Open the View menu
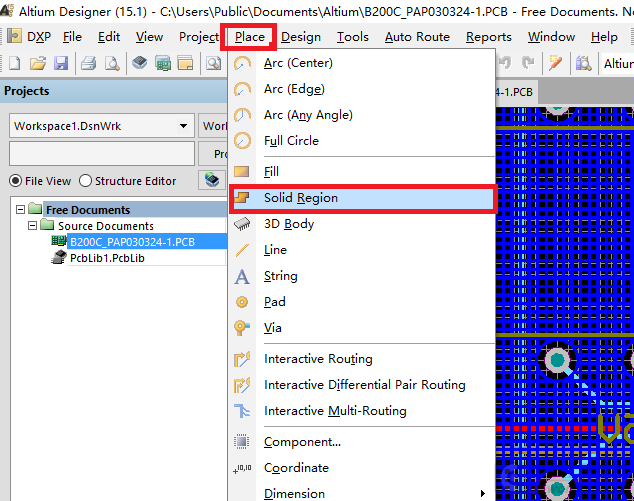634x501 pixels. coord(149,37)
